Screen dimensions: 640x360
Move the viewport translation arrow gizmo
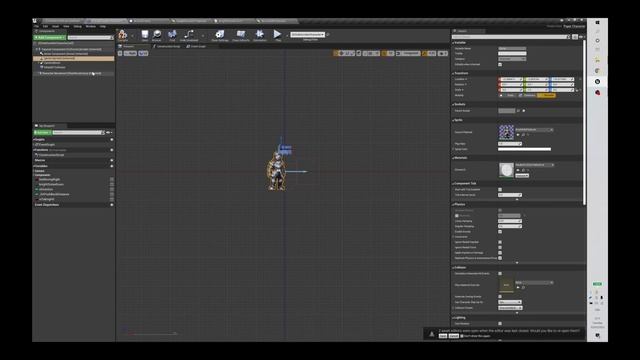[x=297, y=171]
